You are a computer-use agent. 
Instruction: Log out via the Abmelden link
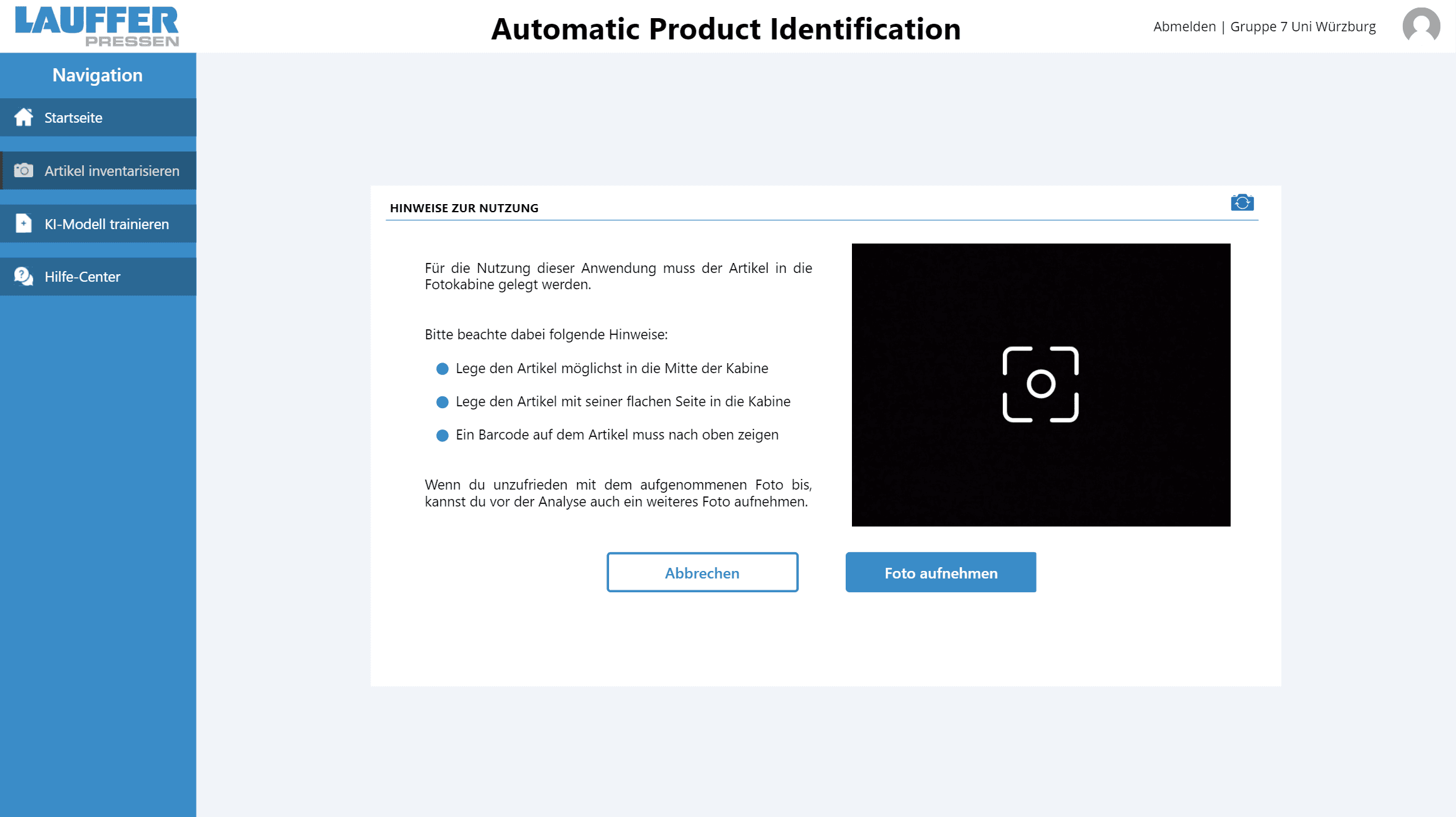click(1184, 27)
